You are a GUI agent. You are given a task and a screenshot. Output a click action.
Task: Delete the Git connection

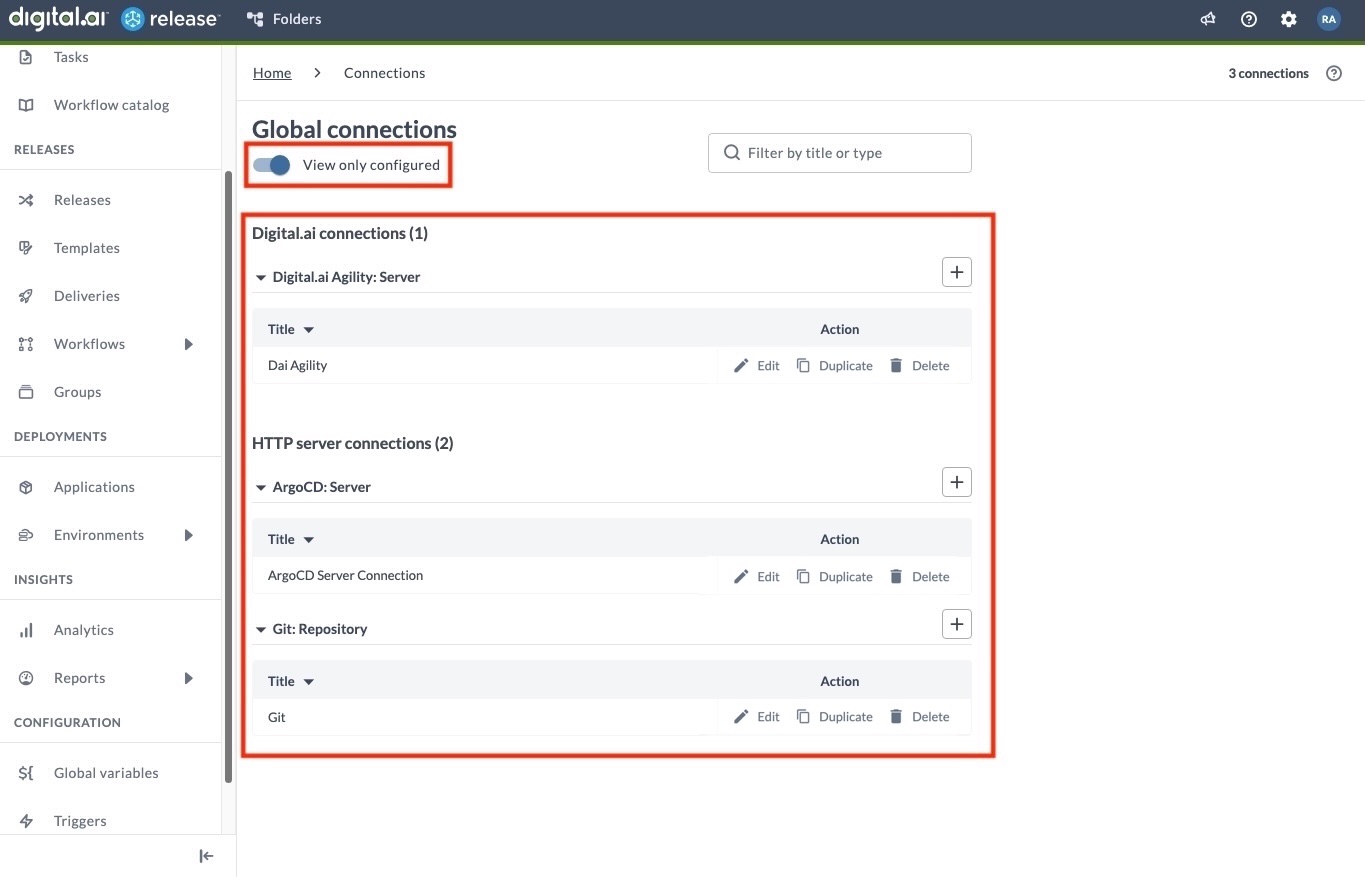(919, 716)
